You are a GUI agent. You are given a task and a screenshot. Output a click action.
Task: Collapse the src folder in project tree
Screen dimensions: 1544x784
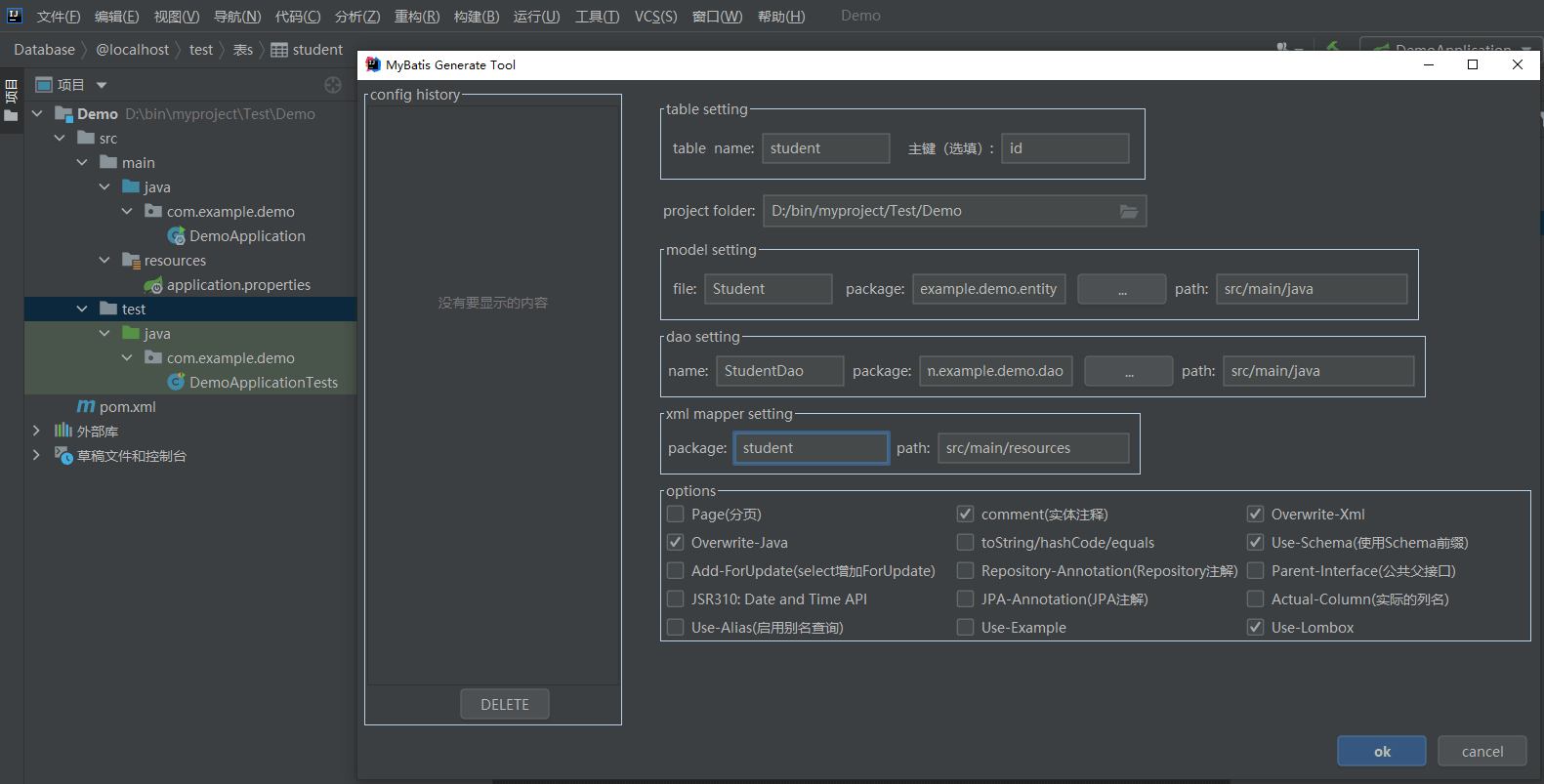pyautogui.click(x=60, y=139)
